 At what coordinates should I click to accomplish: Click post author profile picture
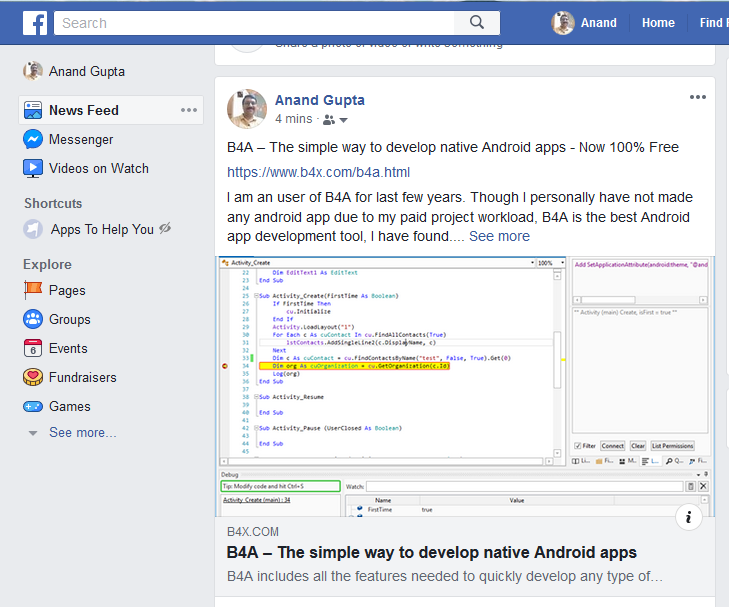pyautogui.click(x=247, y=109)
